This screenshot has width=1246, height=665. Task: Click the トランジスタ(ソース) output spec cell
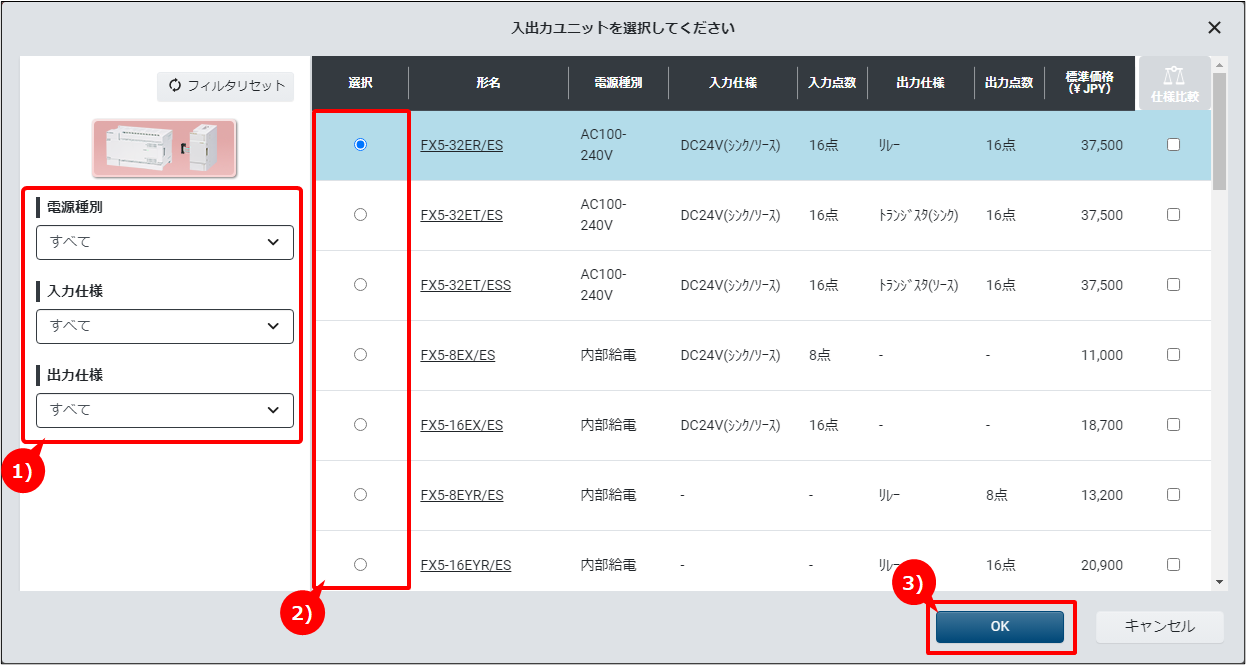point(919,285)
